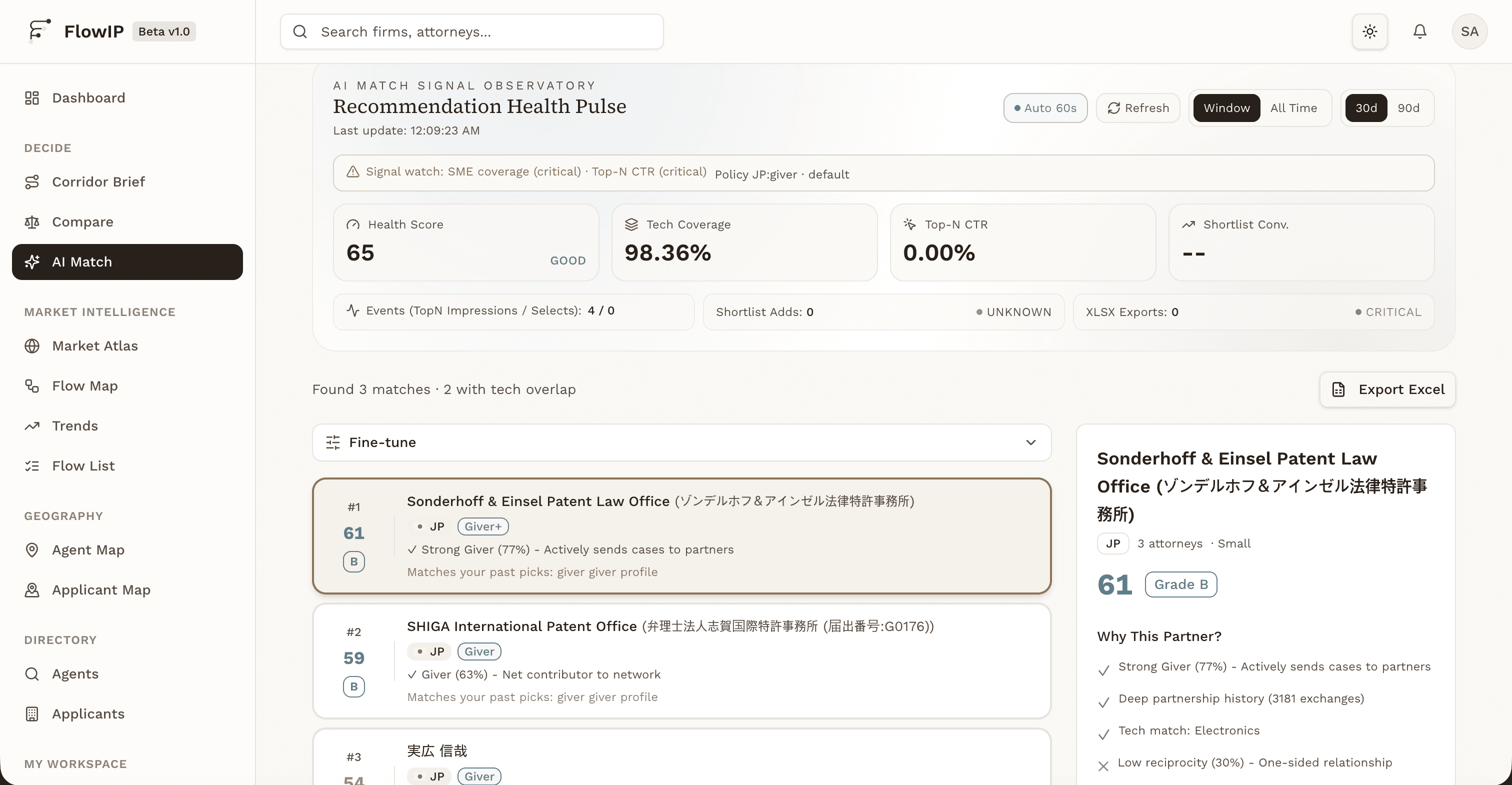
Task: Go to Agent Map pin icon
Action: pos(32,549)
